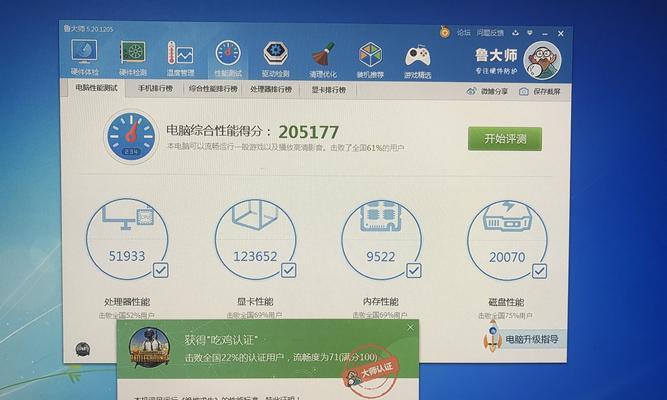Click the 内存性能 label

380,302
